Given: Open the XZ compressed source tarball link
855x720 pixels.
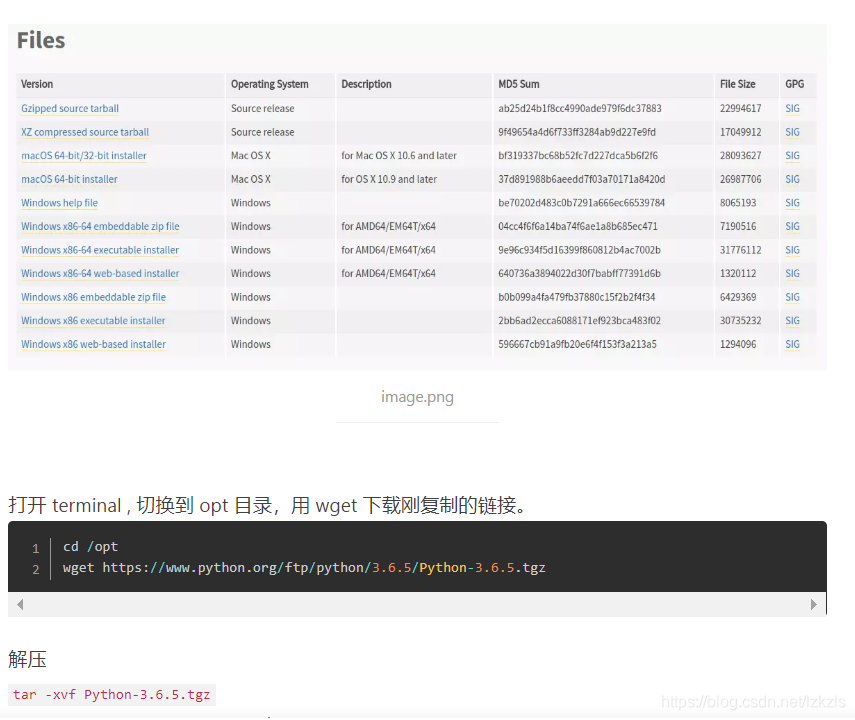Looking at the screenshot, I should [84, 131].
